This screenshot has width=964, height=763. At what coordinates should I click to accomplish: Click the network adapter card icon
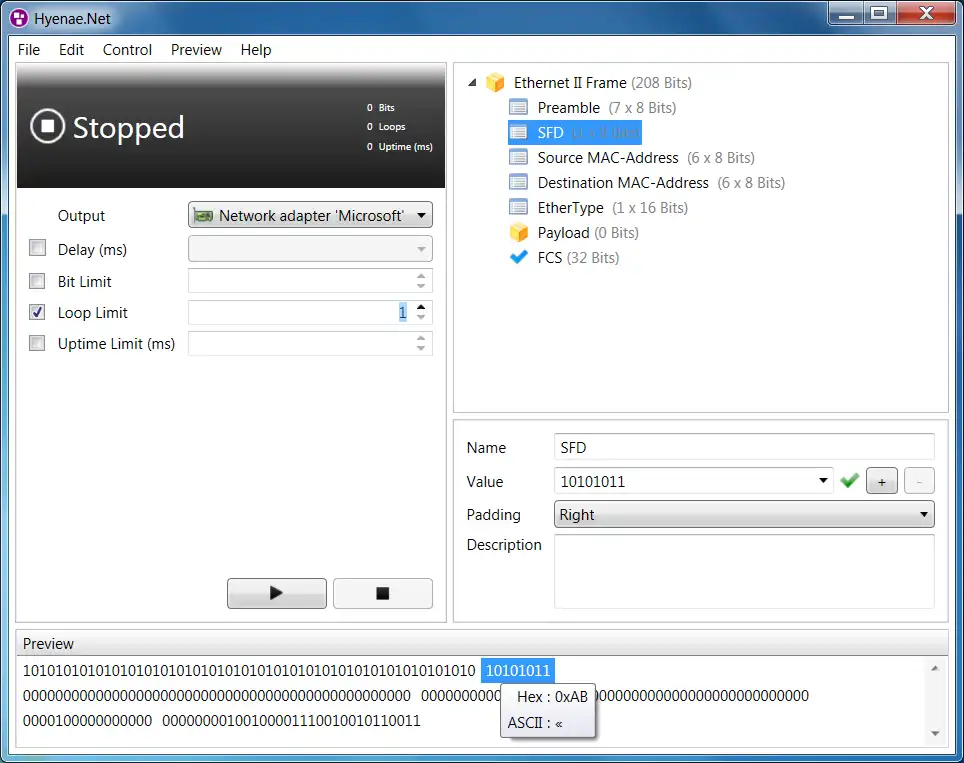click(203, 216)
